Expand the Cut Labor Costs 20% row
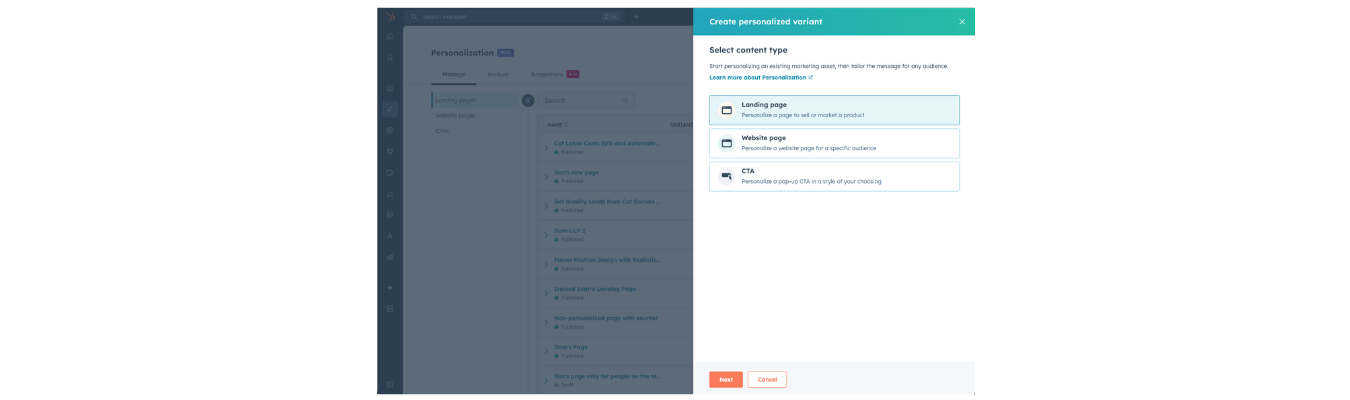Screen dimensions: 1350x400 (x=546, y=148)
